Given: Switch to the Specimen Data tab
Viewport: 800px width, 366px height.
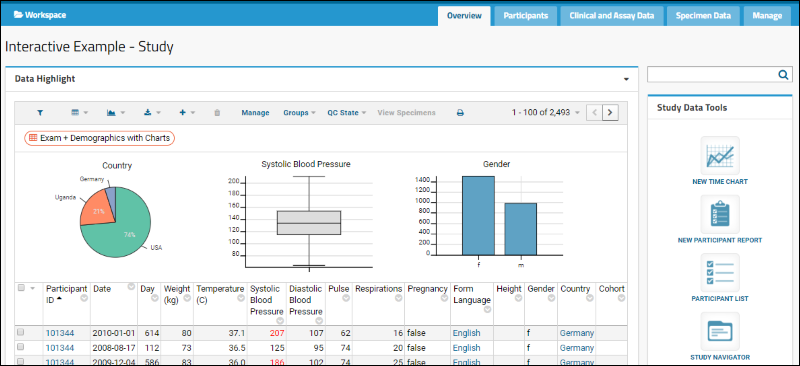Looking at the screenshot, I should 703,16.
